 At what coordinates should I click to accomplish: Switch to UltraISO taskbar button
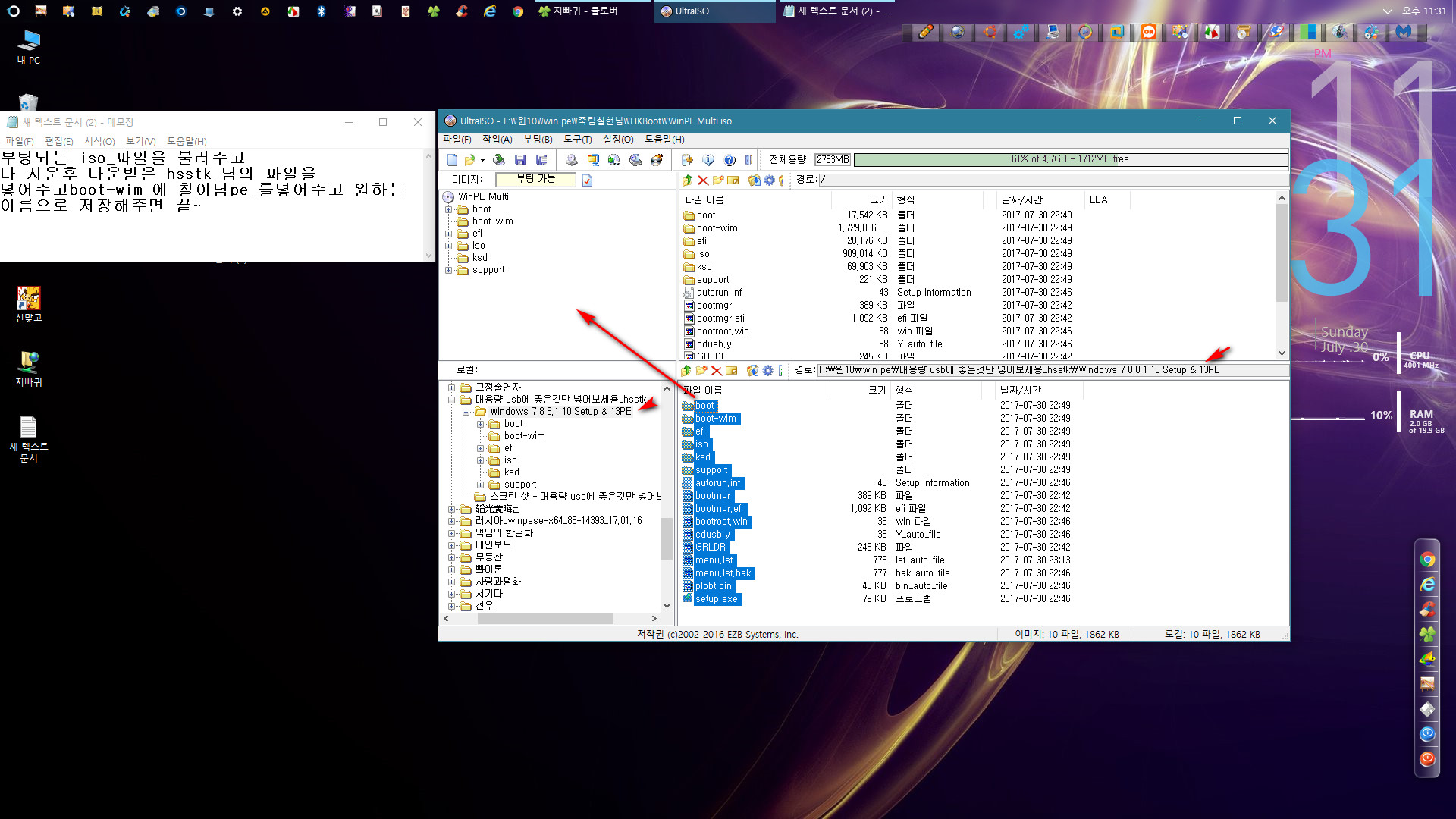click(x=714, y=11)
